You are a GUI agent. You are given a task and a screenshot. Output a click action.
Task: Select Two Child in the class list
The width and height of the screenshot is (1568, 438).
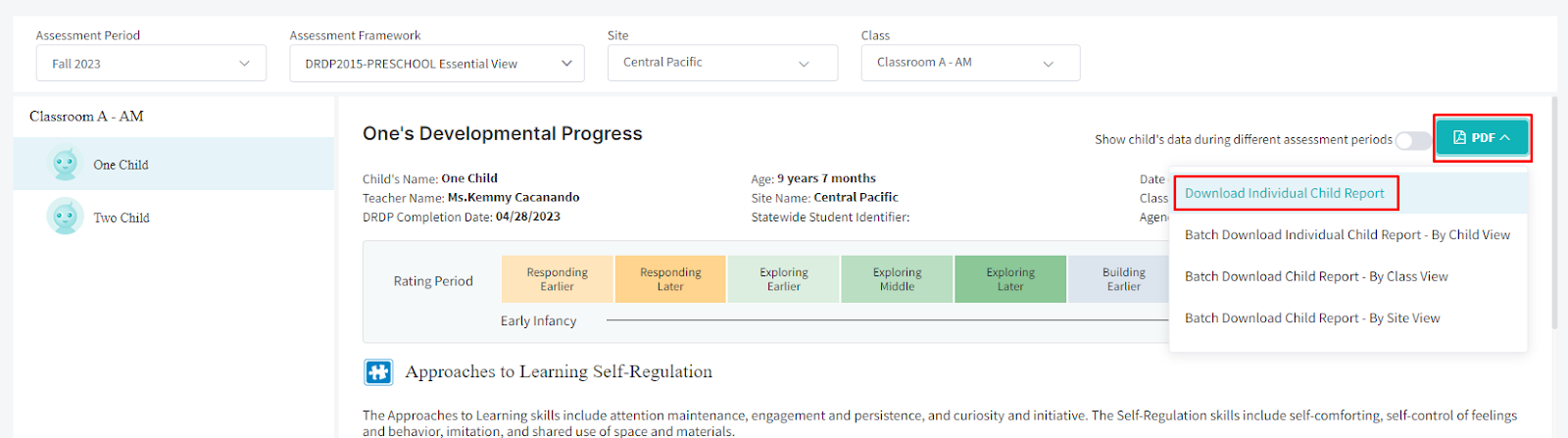[x=122, y=218]
